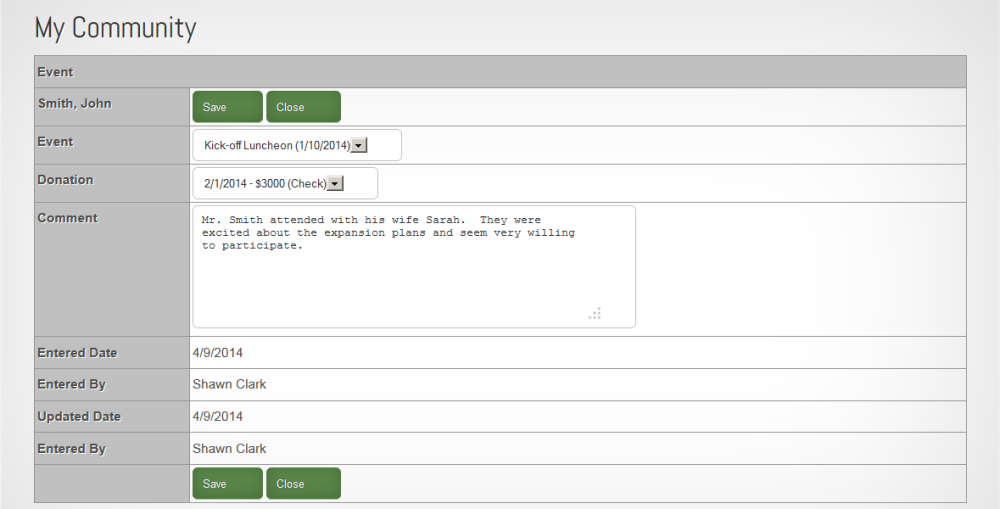Click the My Community page heading
Image resolution: width=1000 pixels, height=509 pixels.
[x=115, y=28]
